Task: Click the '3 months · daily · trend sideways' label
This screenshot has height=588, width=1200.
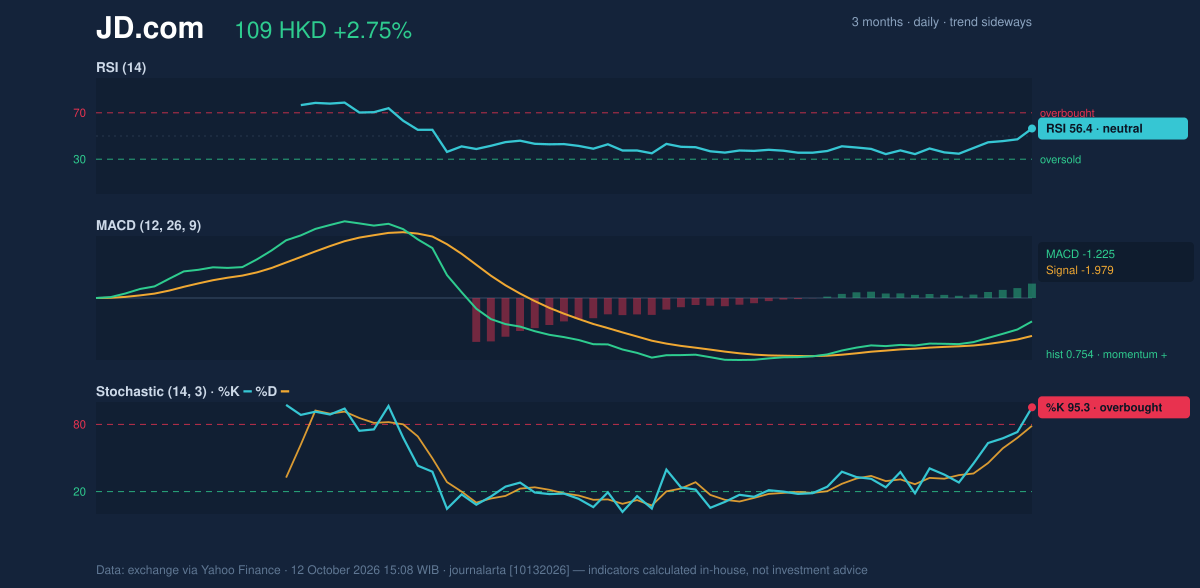Action: click(941, 22)
